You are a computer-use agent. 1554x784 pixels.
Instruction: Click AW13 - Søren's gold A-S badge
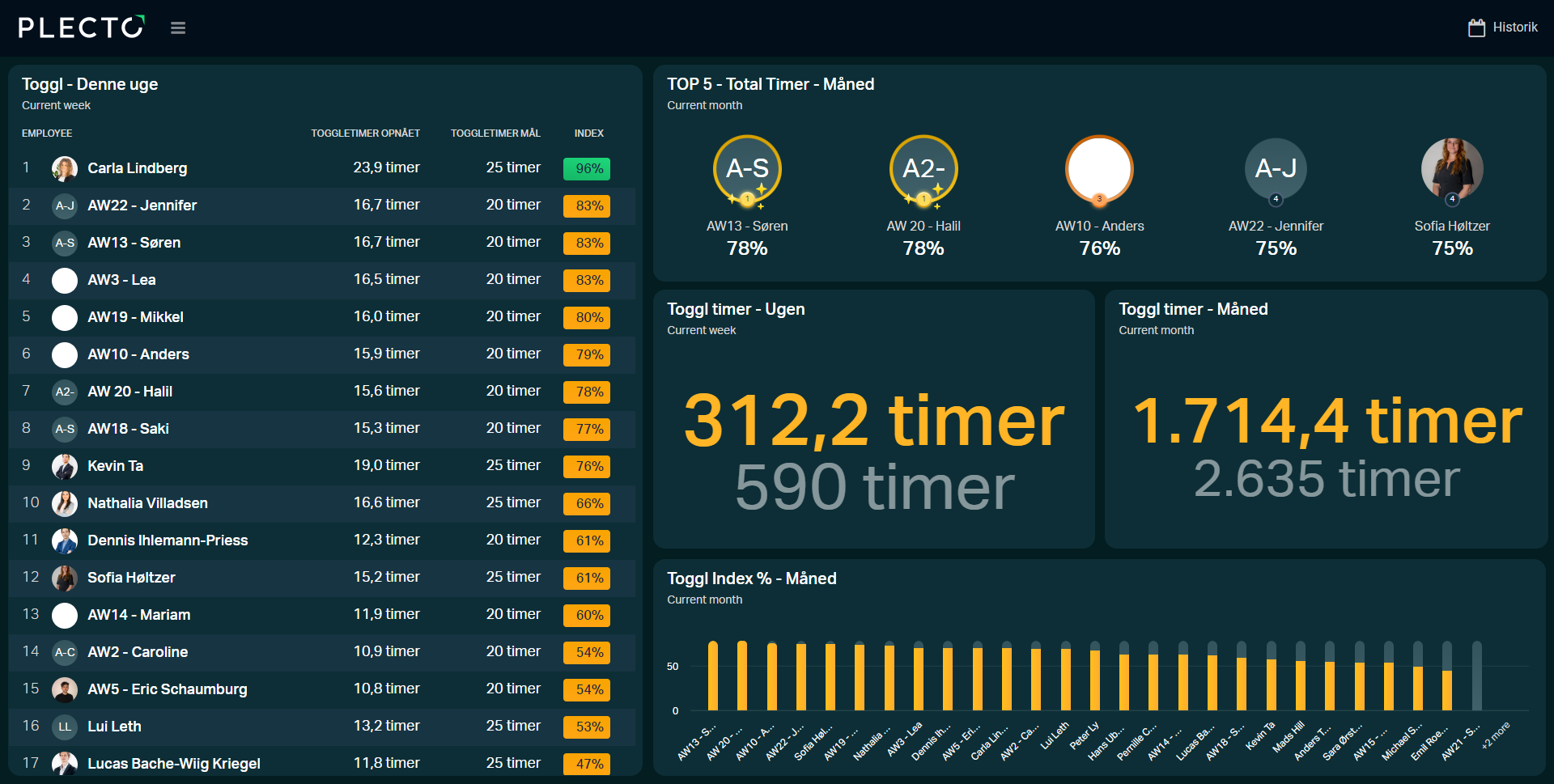[x=746, y=168]
